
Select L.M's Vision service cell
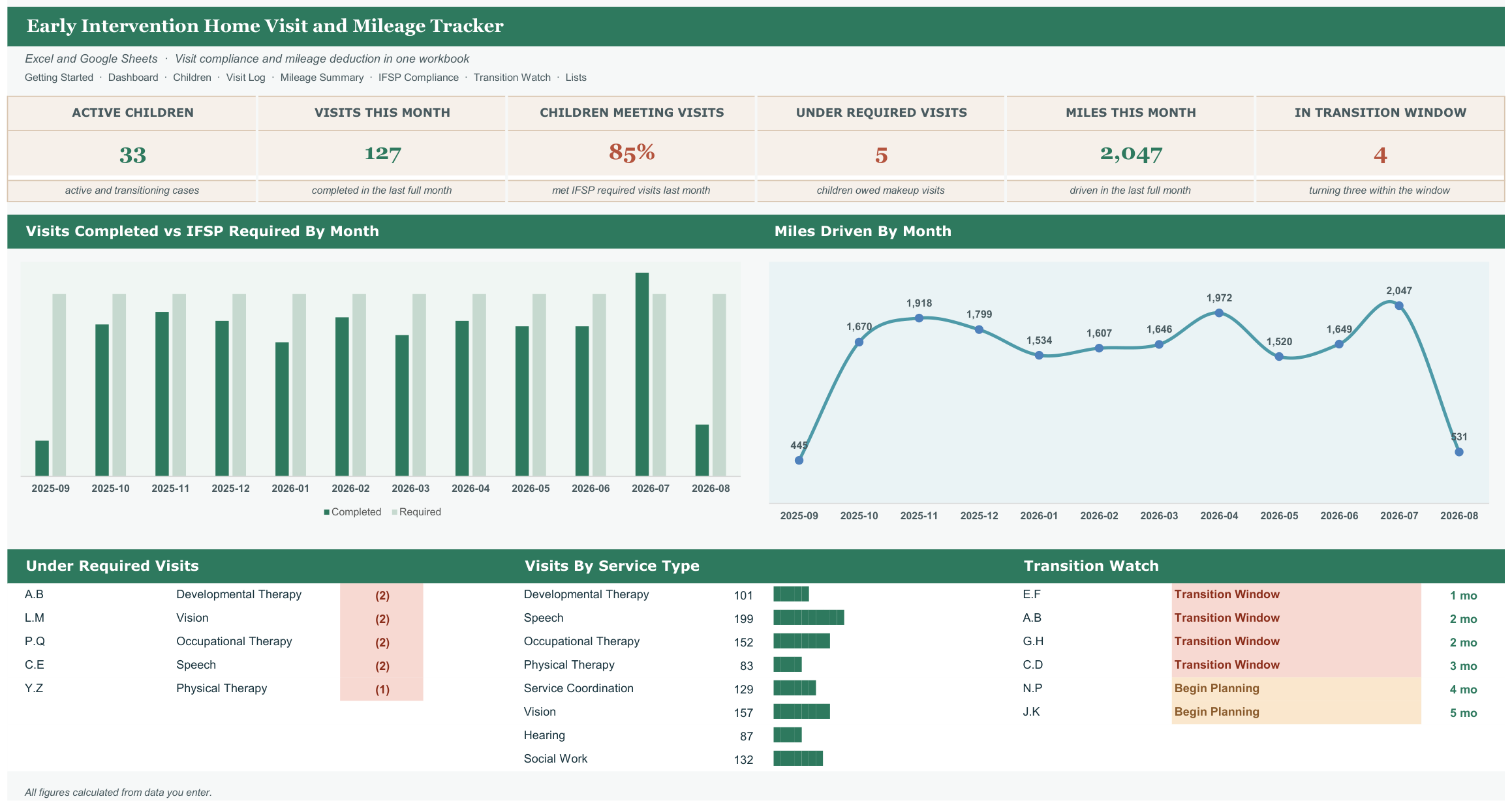click(193, 618)
